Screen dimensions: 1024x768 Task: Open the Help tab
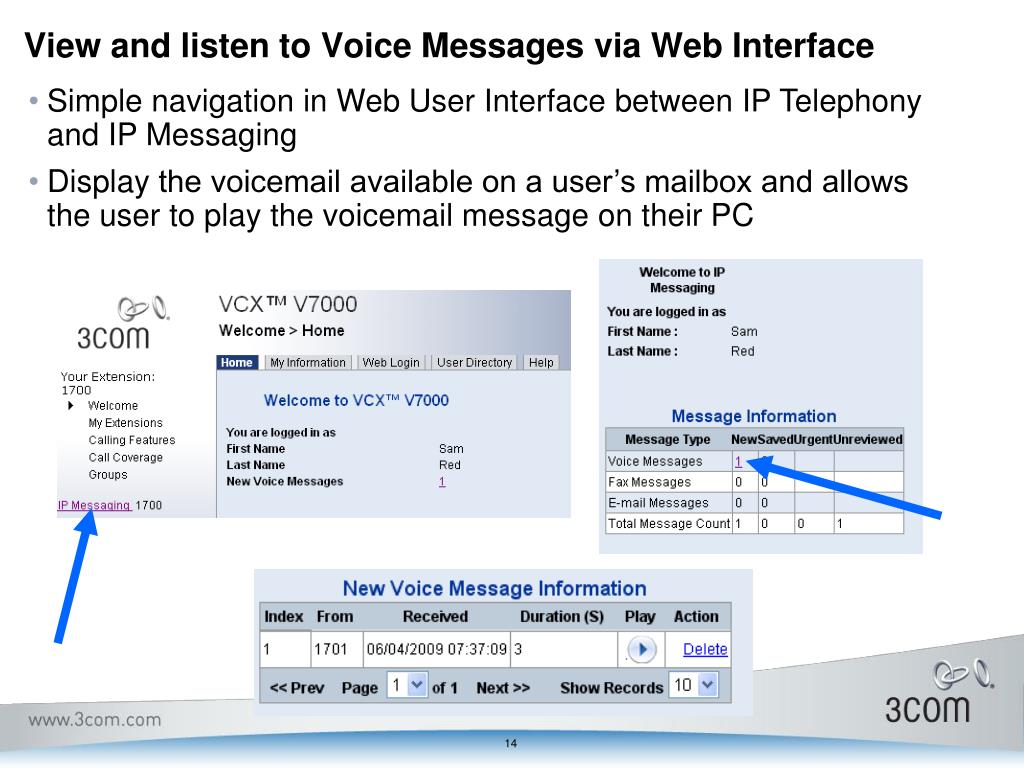[x=541, y=362]
